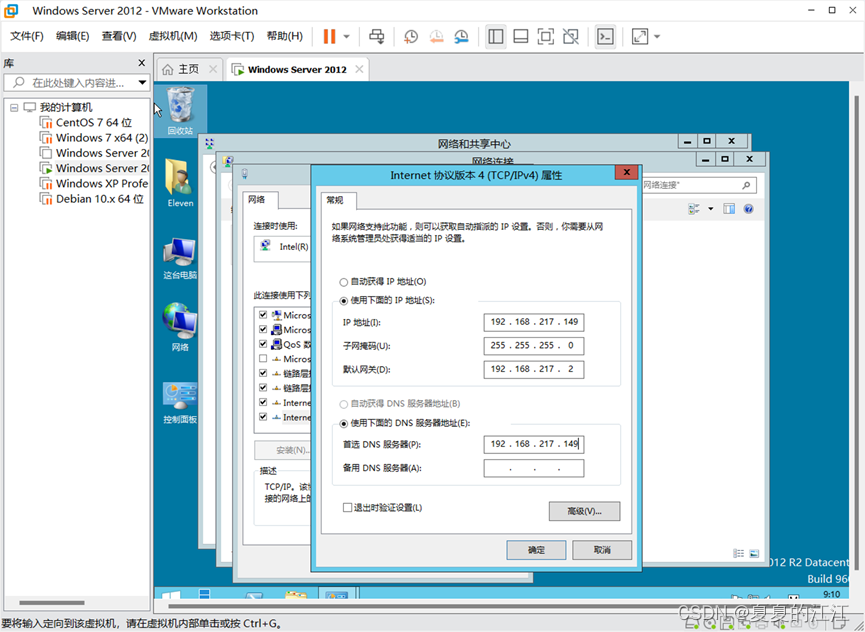Open the 选项卡(T) menu
865x632 pixels.
(x=232, y=36)
